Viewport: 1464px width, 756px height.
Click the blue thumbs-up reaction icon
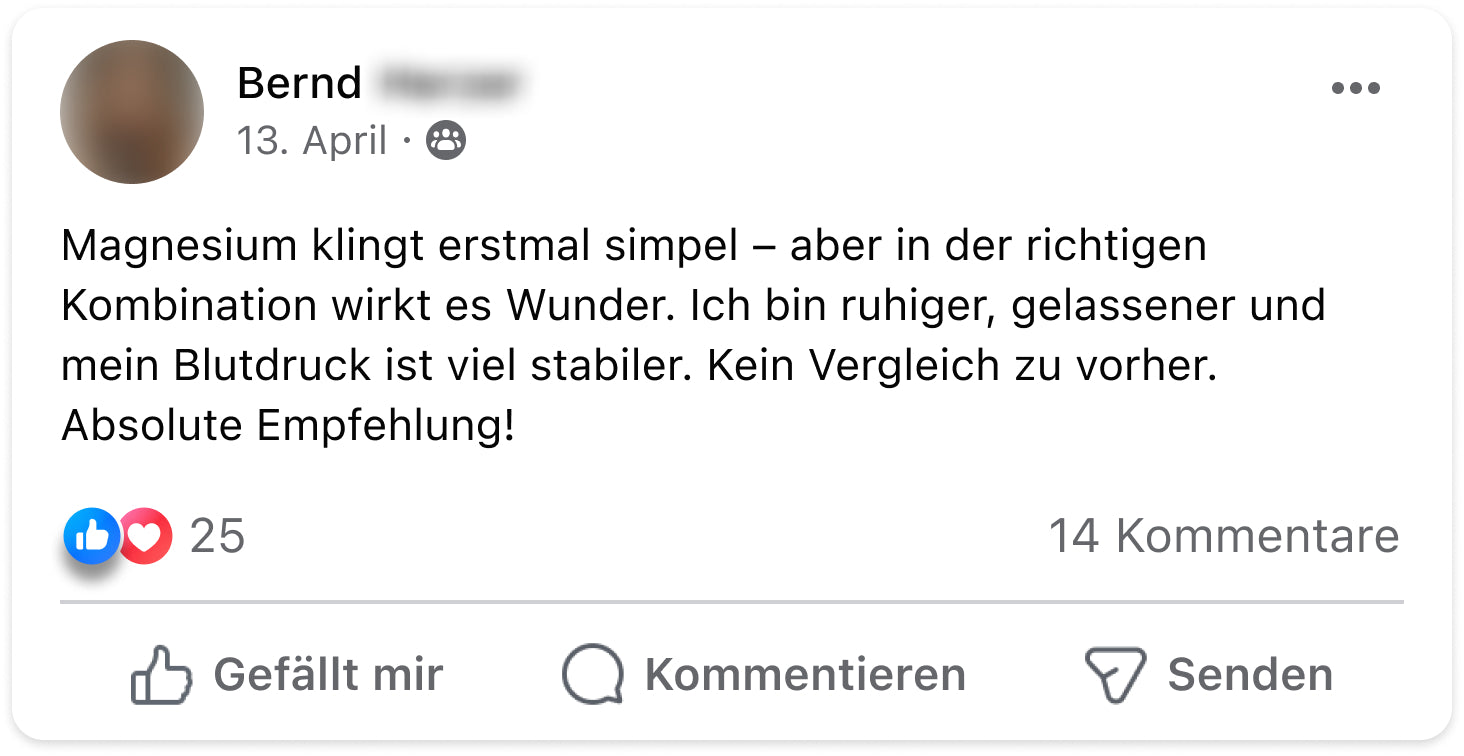point(92,537)
